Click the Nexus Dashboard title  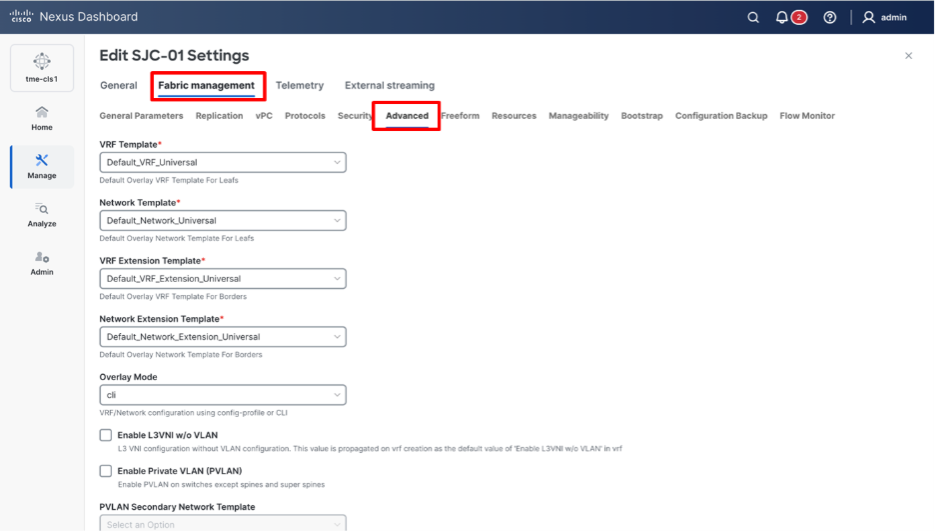[x=88, y=17]
